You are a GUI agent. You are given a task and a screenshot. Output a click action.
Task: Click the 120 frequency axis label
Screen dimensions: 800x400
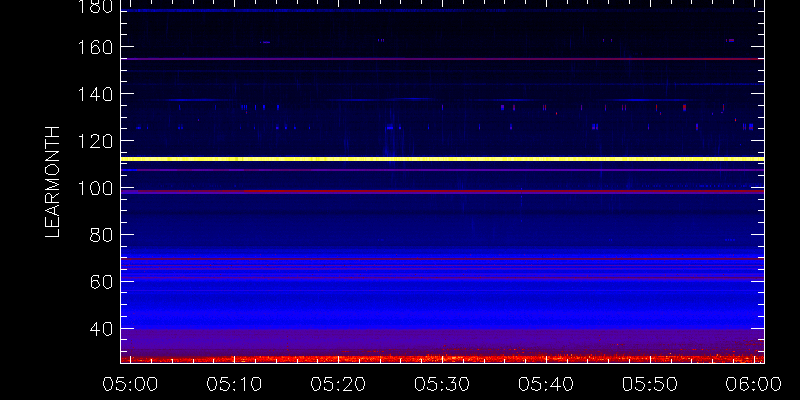95,141
